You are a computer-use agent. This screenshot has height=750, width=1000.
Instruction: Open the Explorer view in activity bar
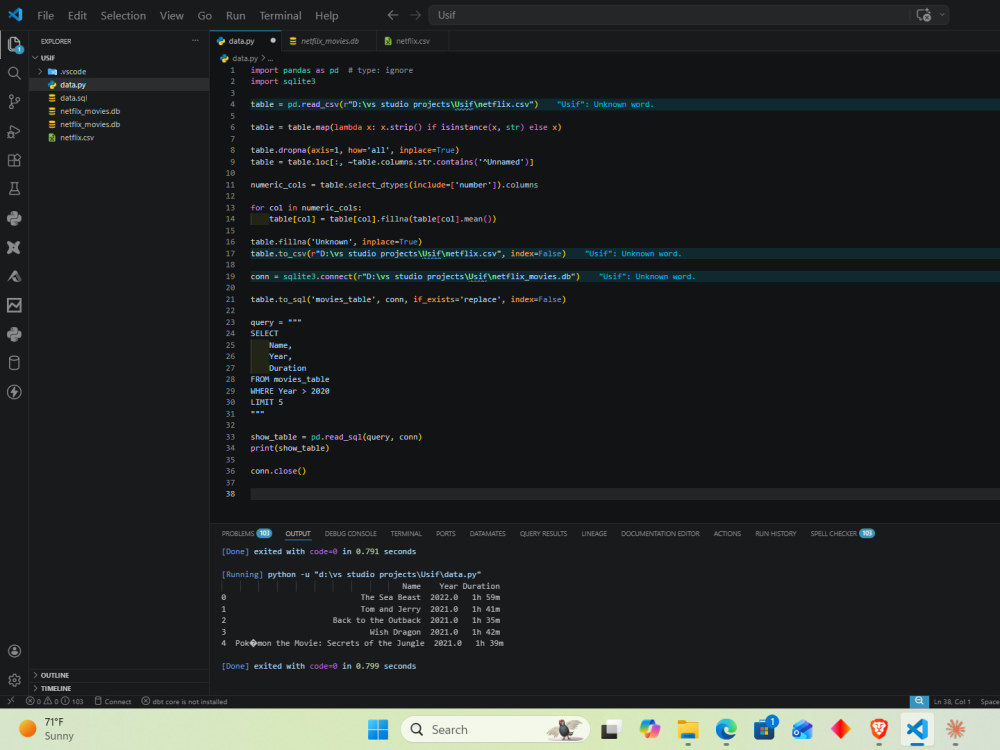click(14, 44)
